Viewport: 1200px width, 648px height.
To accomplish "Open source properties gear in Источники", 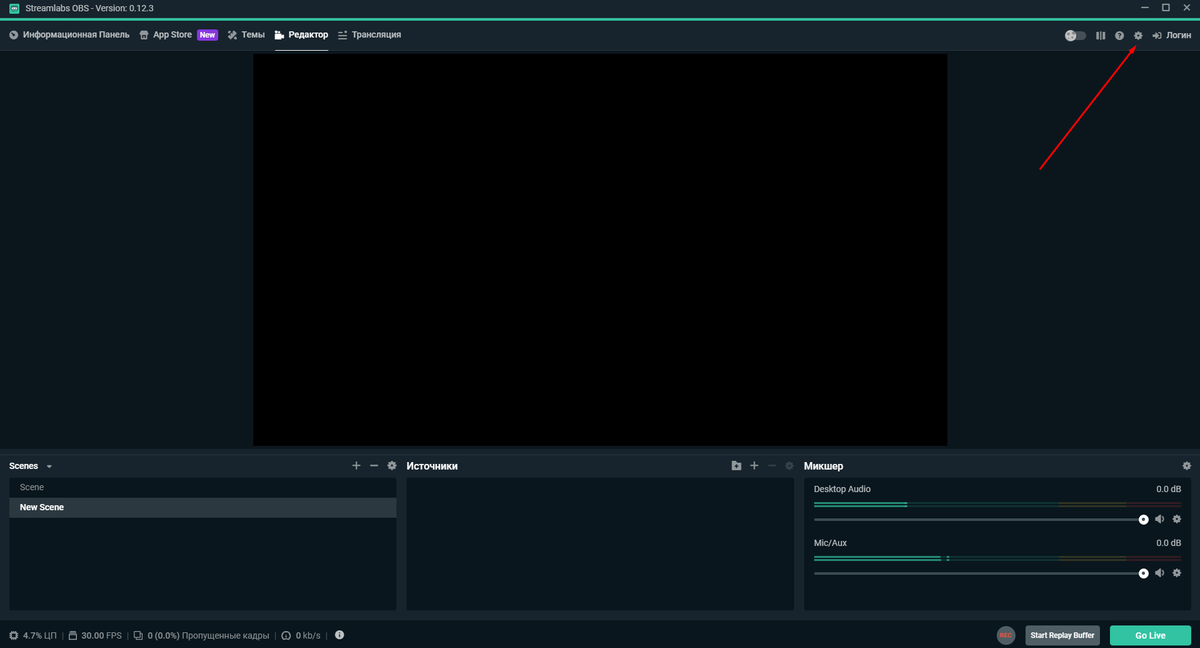I will click(x=789, y=466).
